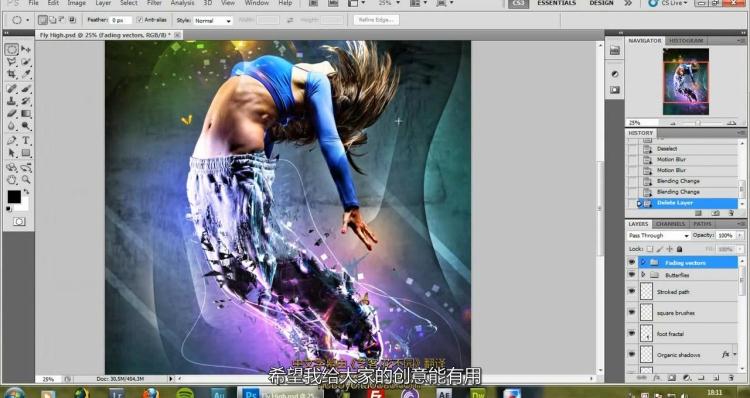Open the Layer menu
Image resolution: width=750 pixels, height=398 pixels.
(x=103, y=3)
